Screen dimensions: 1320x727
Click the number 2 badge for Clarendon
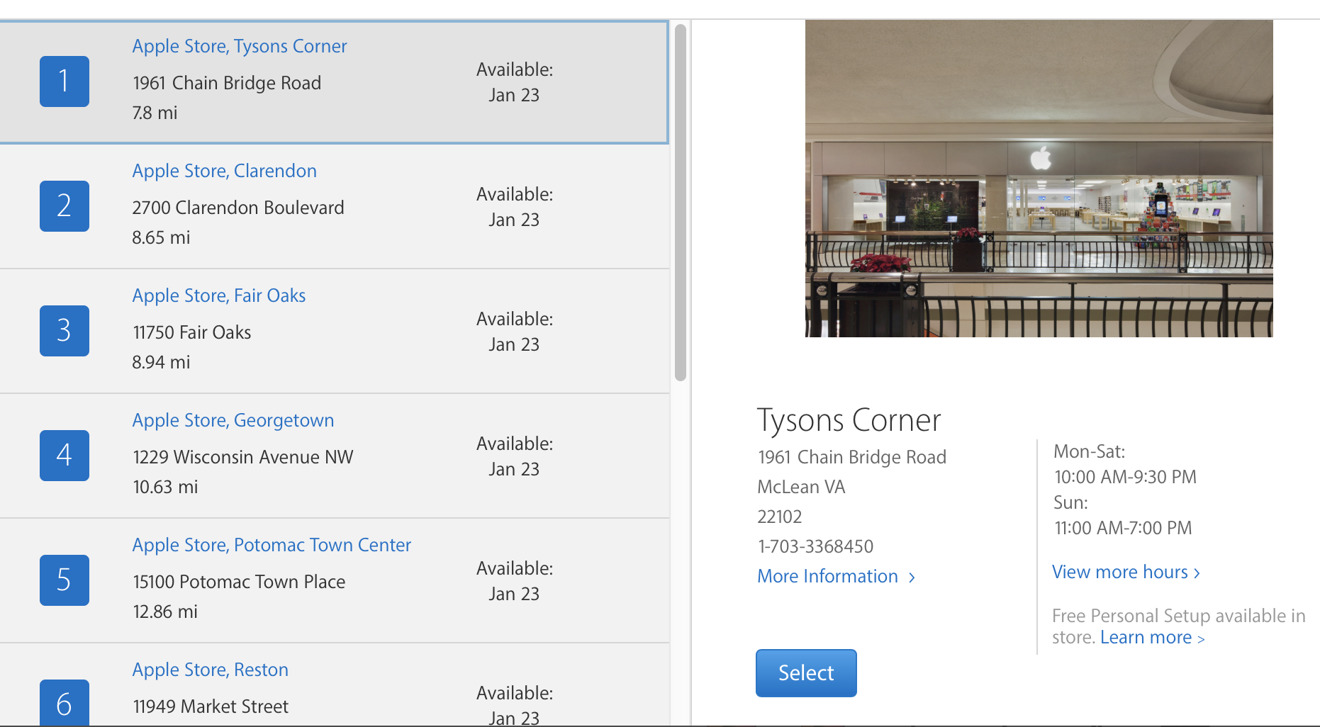coord(64,206)
